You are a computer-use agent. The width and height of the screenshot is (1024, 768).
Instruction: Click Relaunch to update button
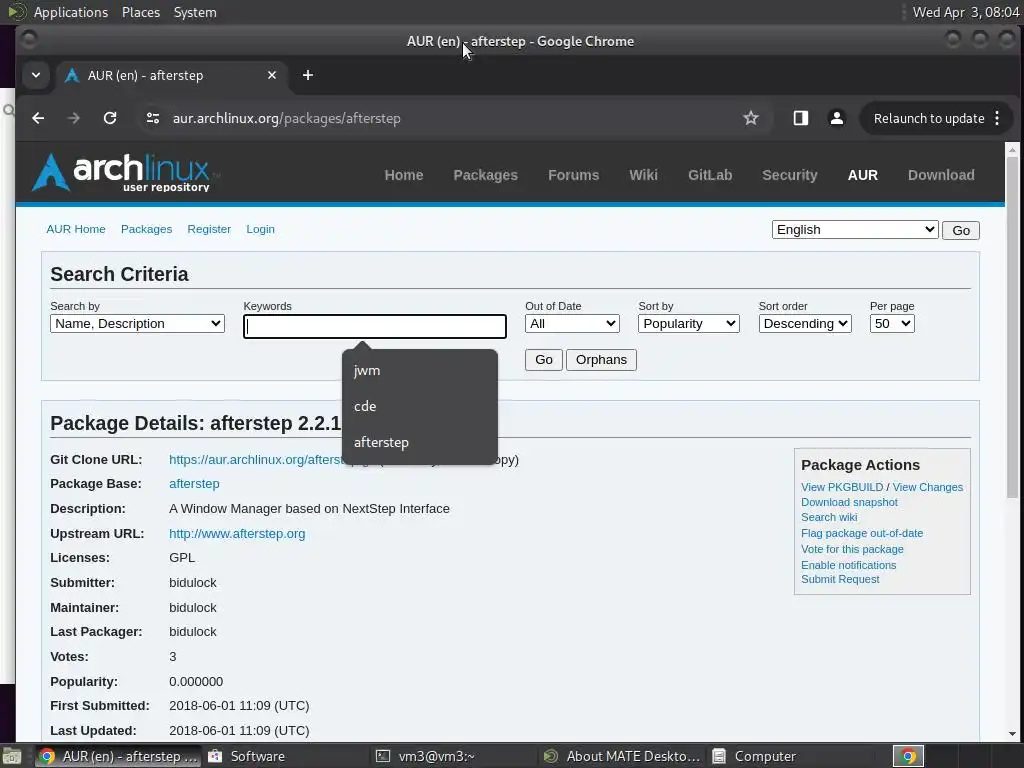pos(929,118)
